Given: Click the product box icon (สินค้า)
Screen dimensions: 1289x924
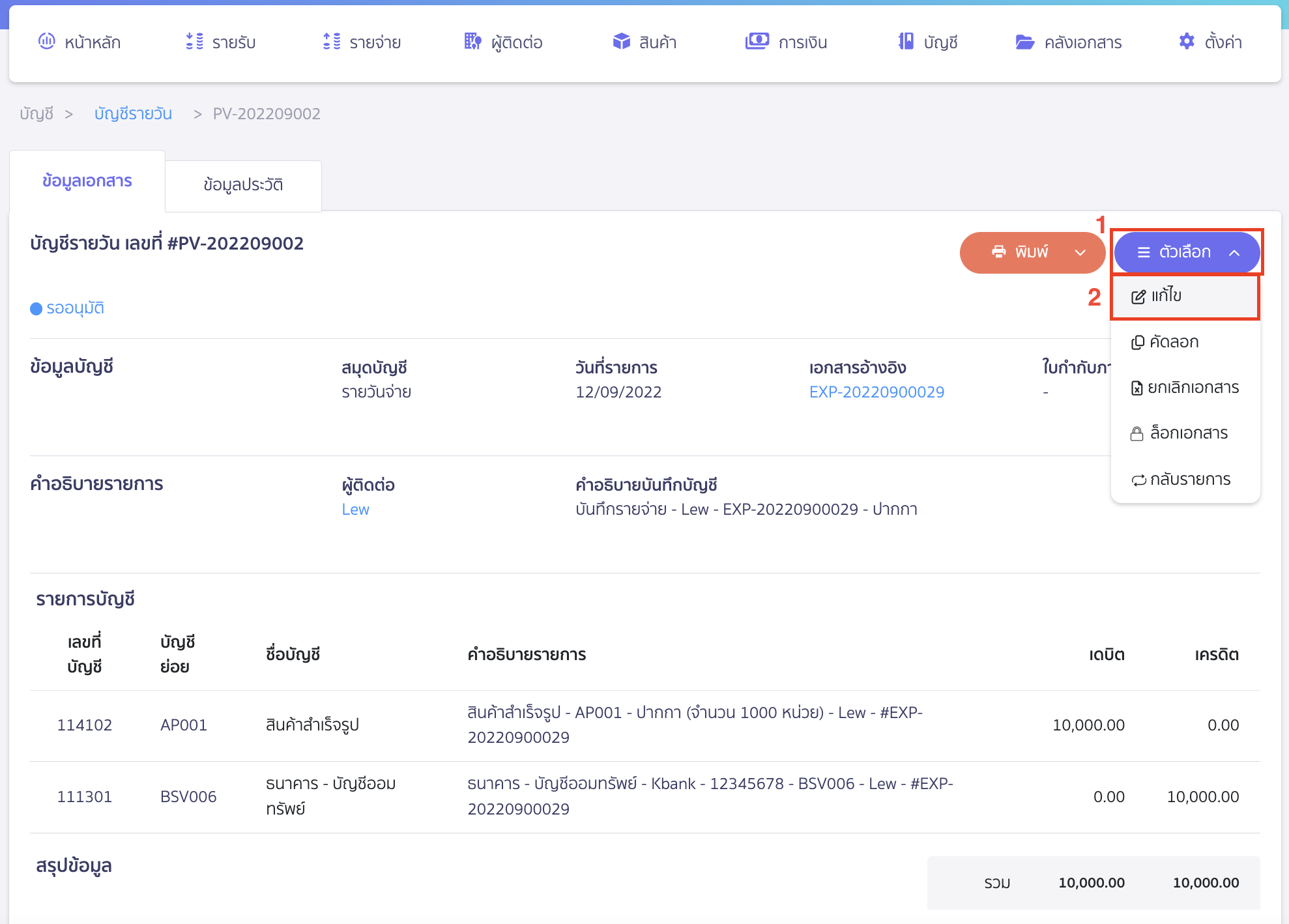Looking at the screenshot, I should click(621, 42).
